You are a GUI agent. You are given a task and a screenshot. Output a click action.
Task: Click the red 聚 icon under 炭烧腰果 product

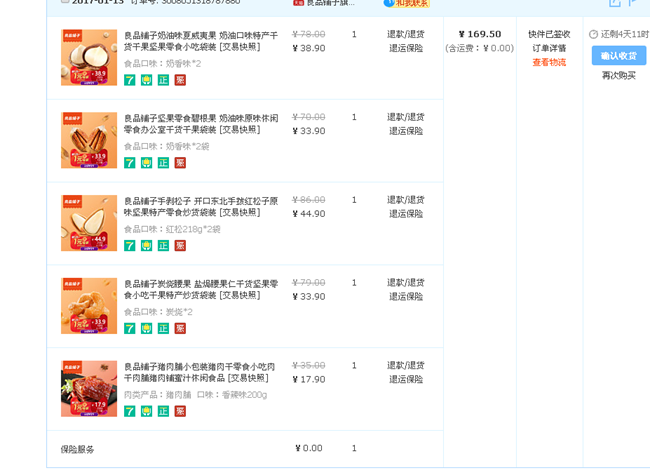tap(180, 329)
